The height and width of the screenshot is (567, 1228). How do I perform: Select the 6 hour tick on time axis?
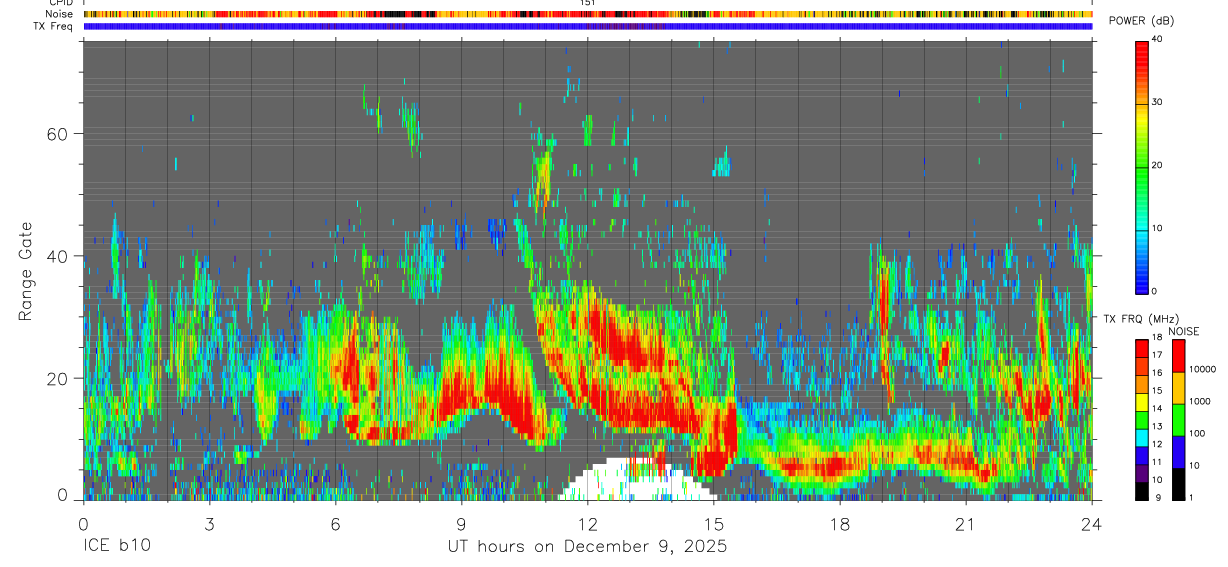point(335,523)
